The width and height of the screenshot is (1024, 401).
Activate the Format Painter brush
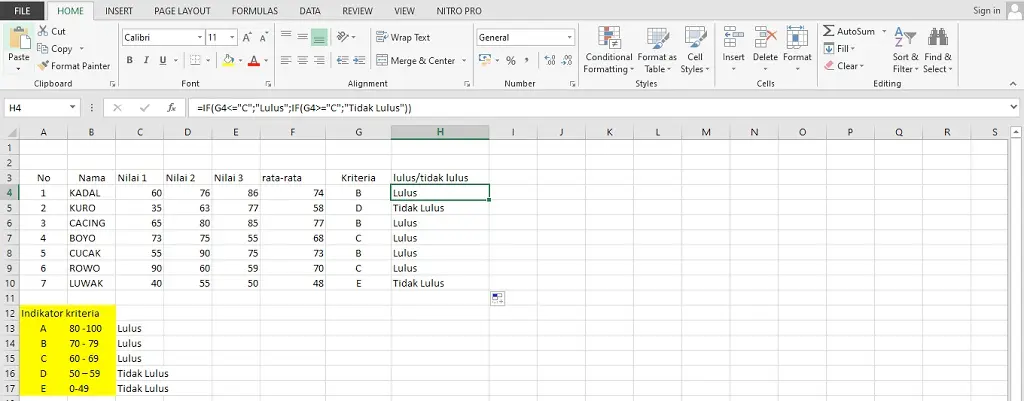pyautogui.click(x=43, y=66)
